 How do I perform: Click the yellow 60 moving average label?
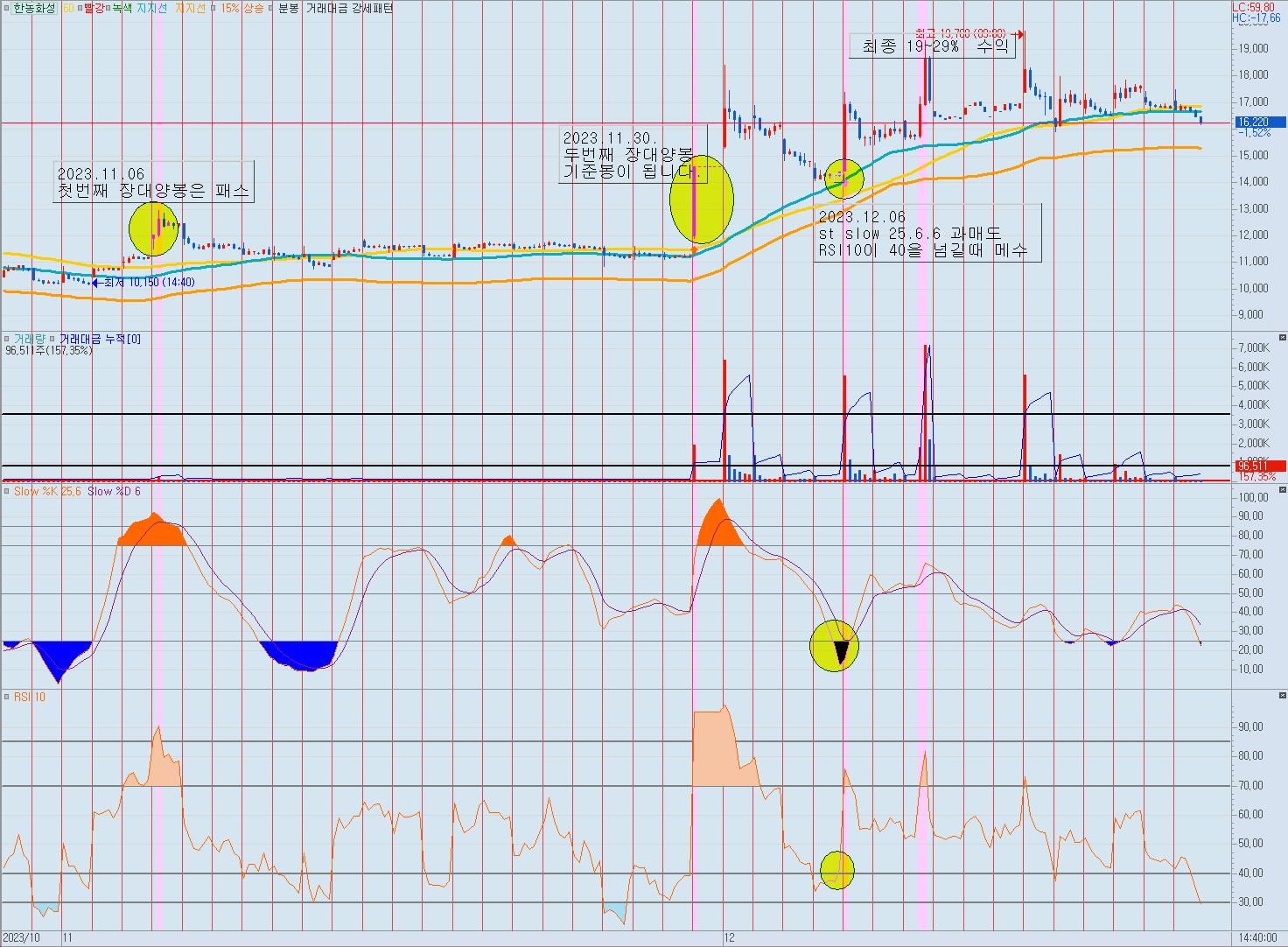click(x=68, y=8)
